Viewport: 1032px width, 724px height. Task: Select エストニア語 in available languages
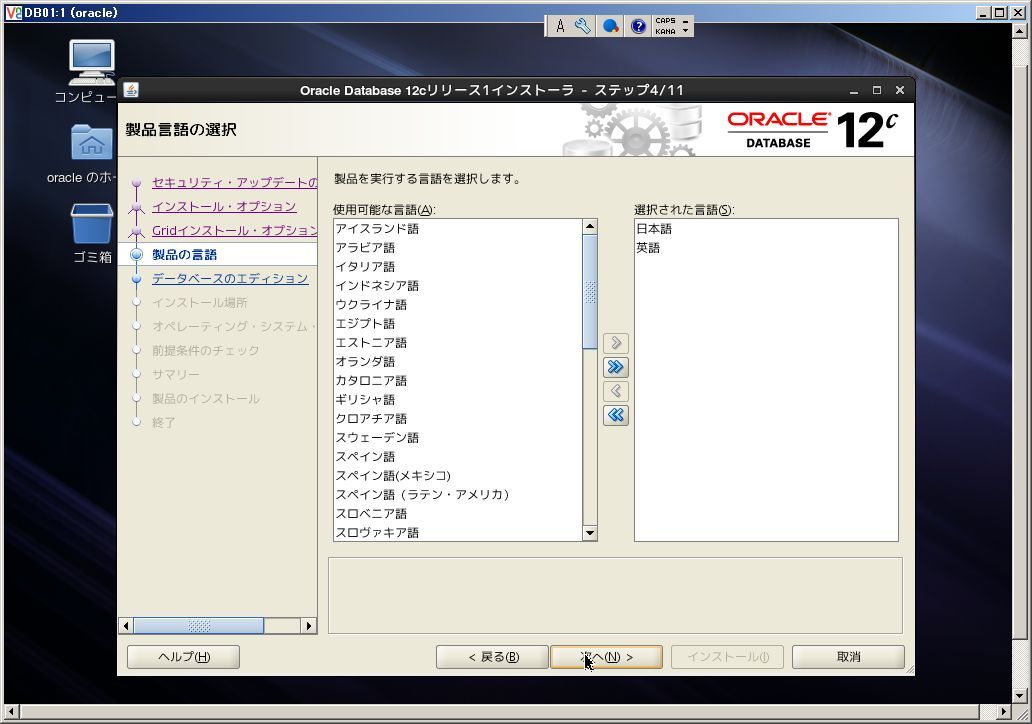tap(458, 343)
